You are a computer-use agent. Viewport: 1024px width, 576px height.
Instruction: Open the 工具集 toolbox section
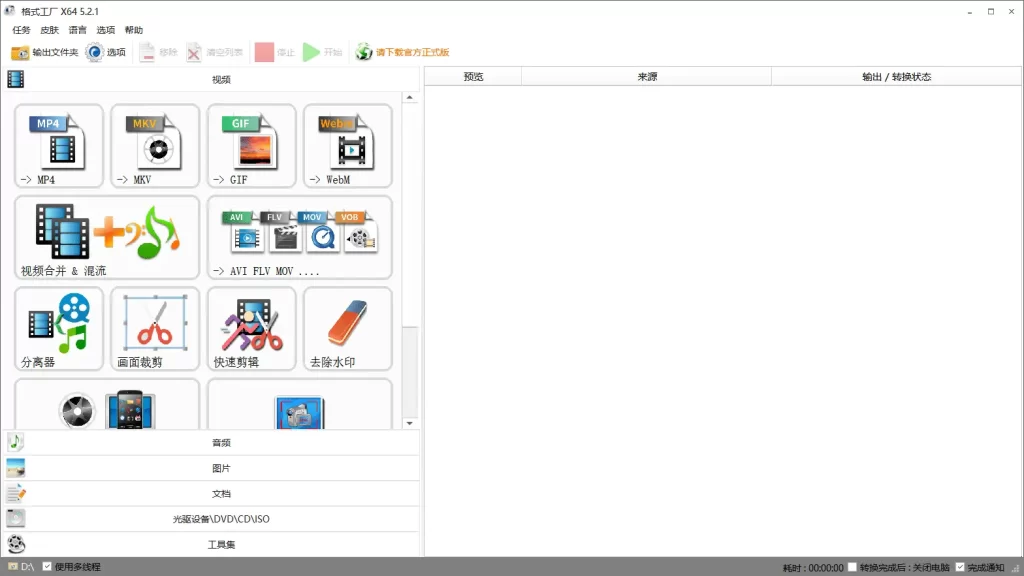[221, 544]
